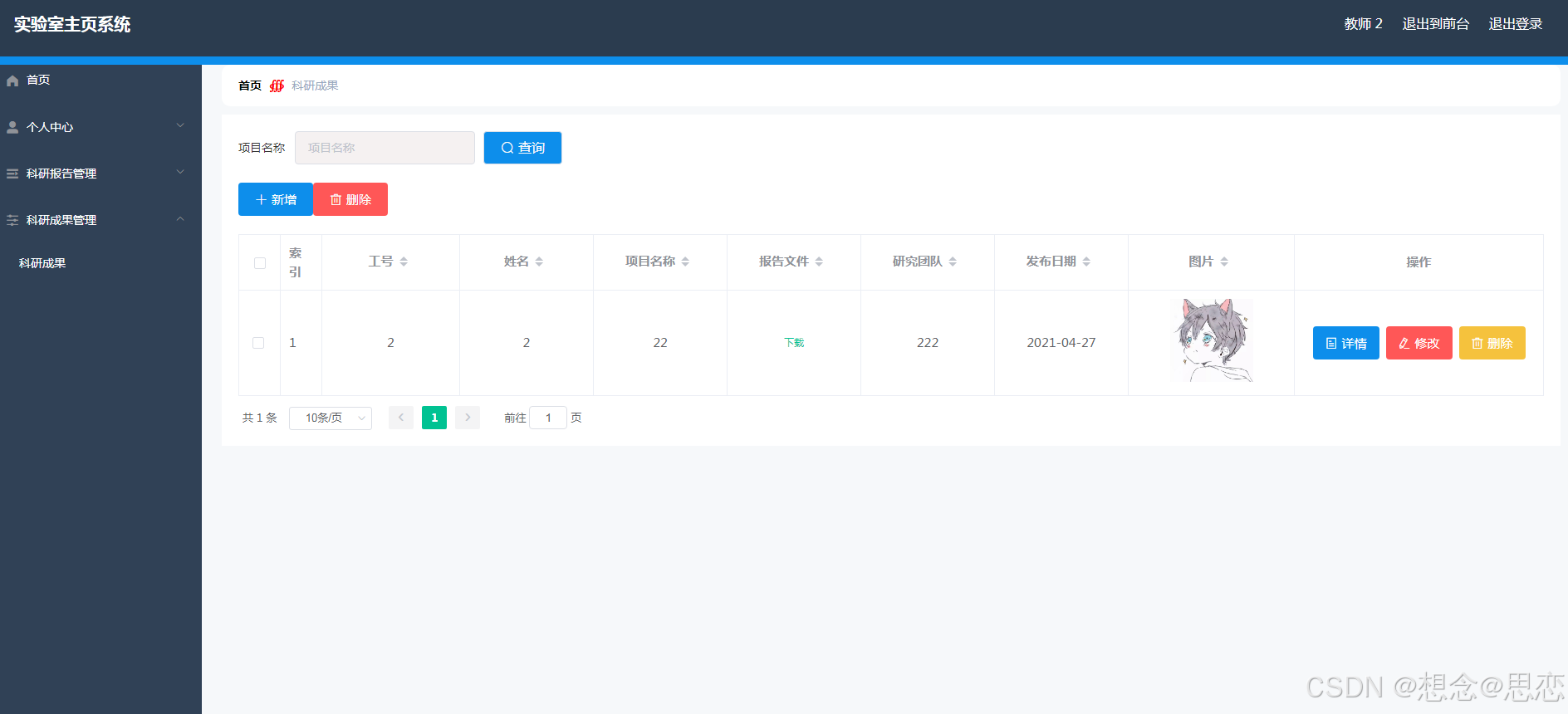
Task: Click the 查询 search button
Action: tap(522, 148)
